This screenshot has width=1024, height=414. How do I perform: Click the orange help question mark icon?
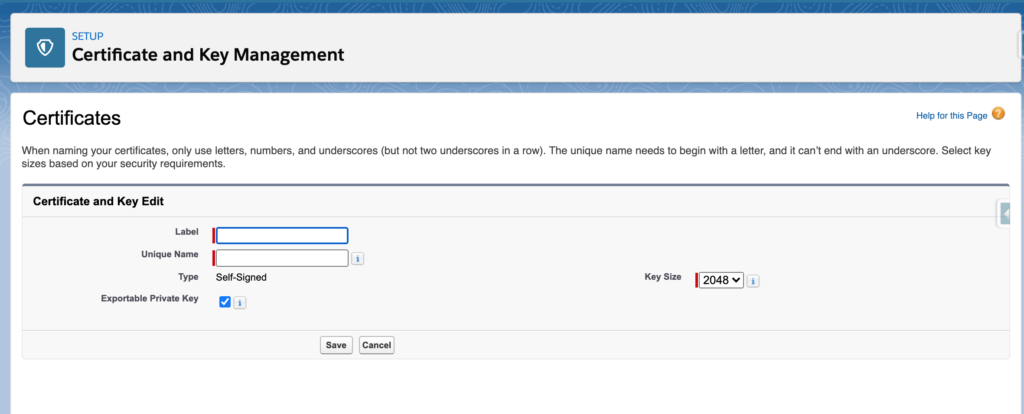tap(998, 115)
